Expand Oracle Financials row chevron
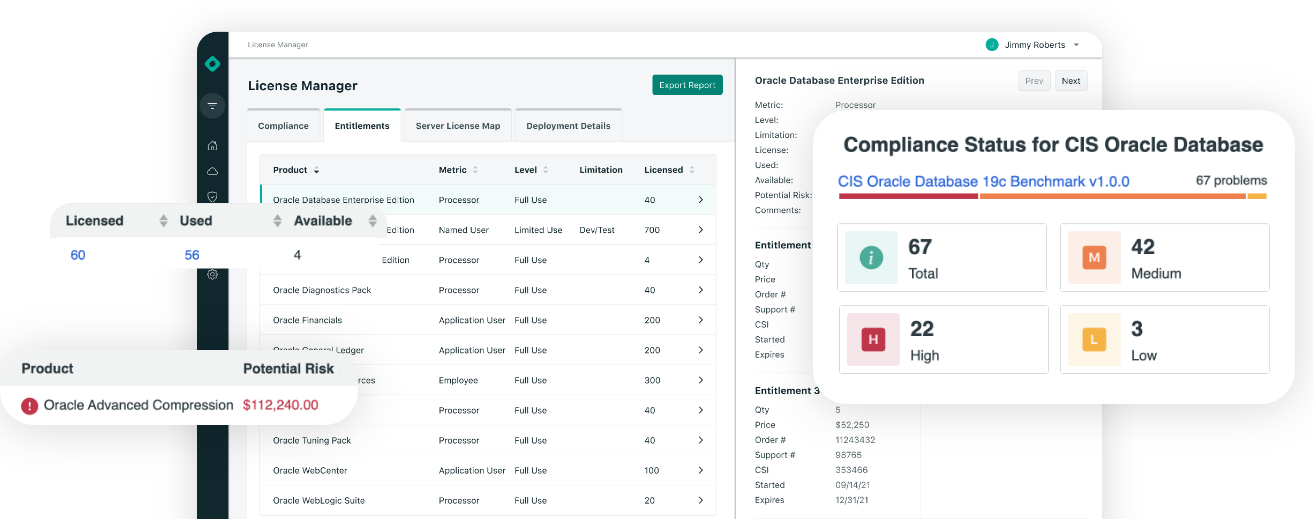The height and width of the screenshot is (519, 1313). click(x=701, y=320)
